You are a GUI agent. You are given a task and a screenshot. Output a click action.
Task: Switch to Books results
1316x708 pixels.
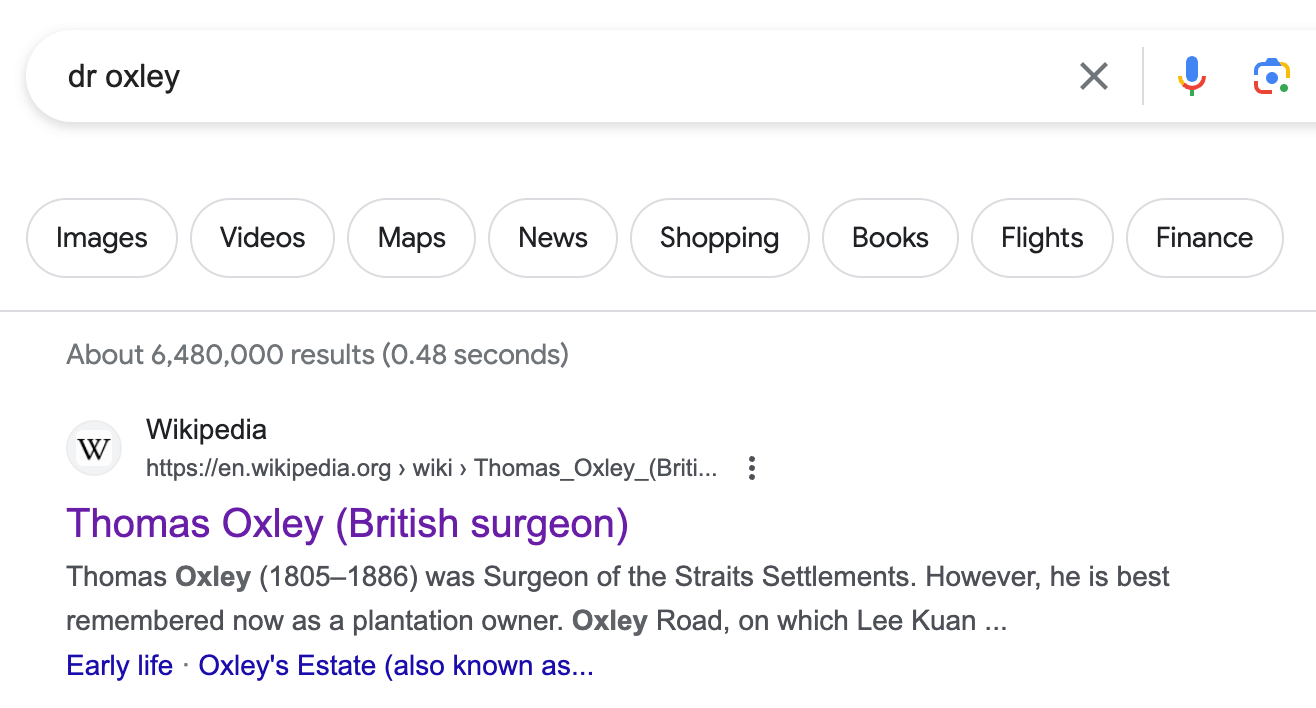pos(889,238)
